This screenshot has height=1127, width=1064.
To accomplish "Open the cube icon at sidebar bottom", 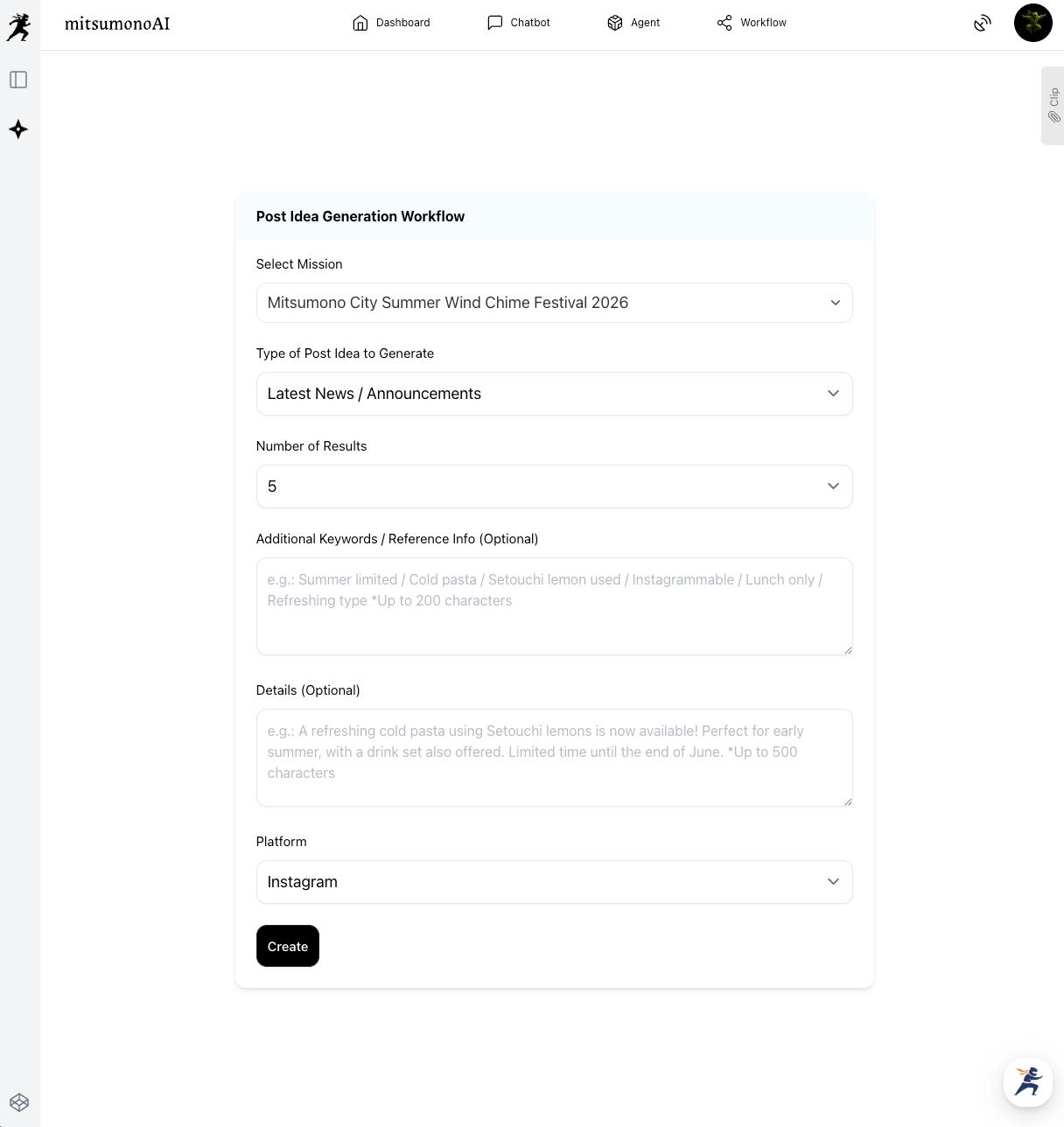I will (x=19, y=1102).
